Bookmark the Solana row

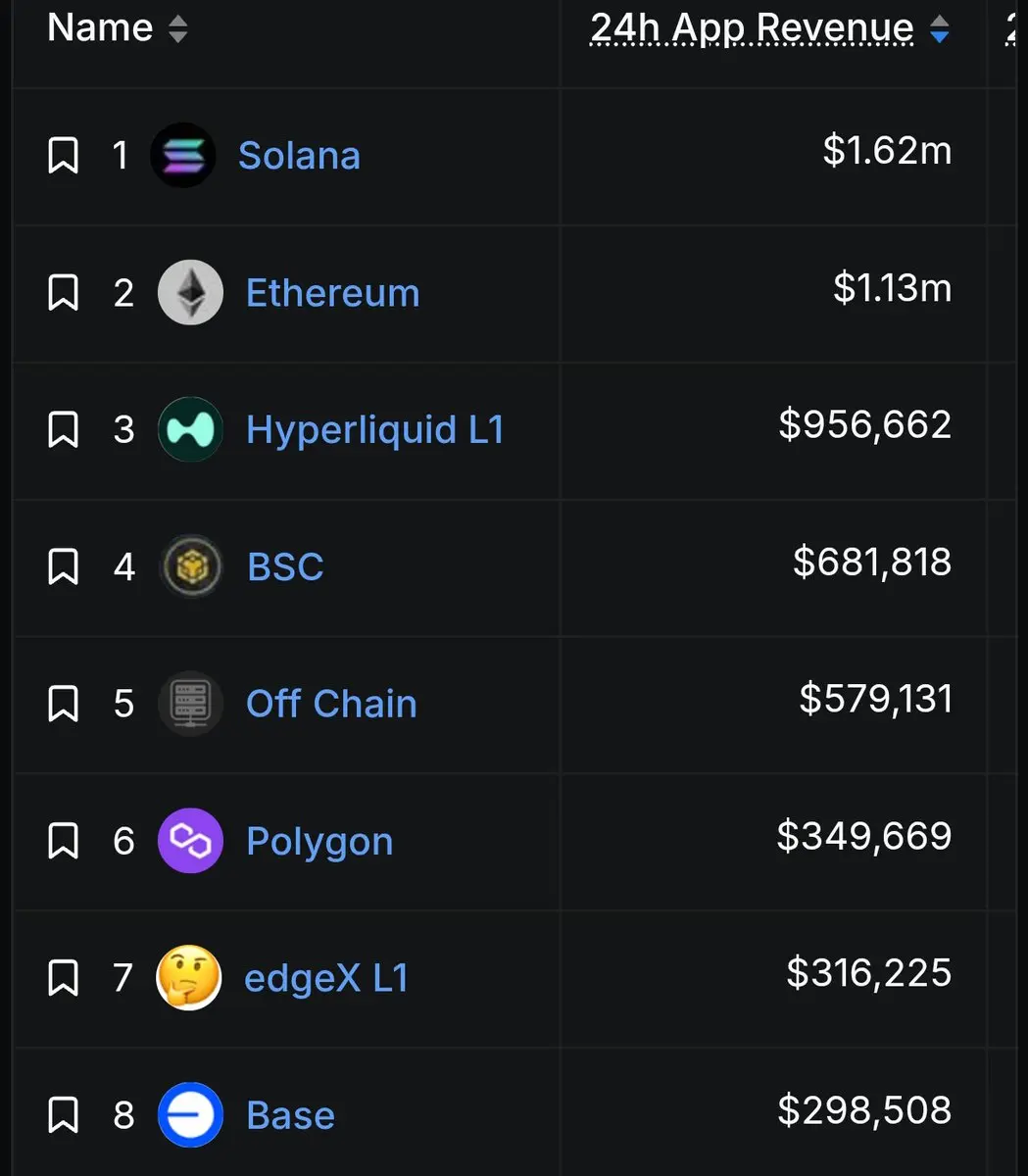(x=64, y=155)
